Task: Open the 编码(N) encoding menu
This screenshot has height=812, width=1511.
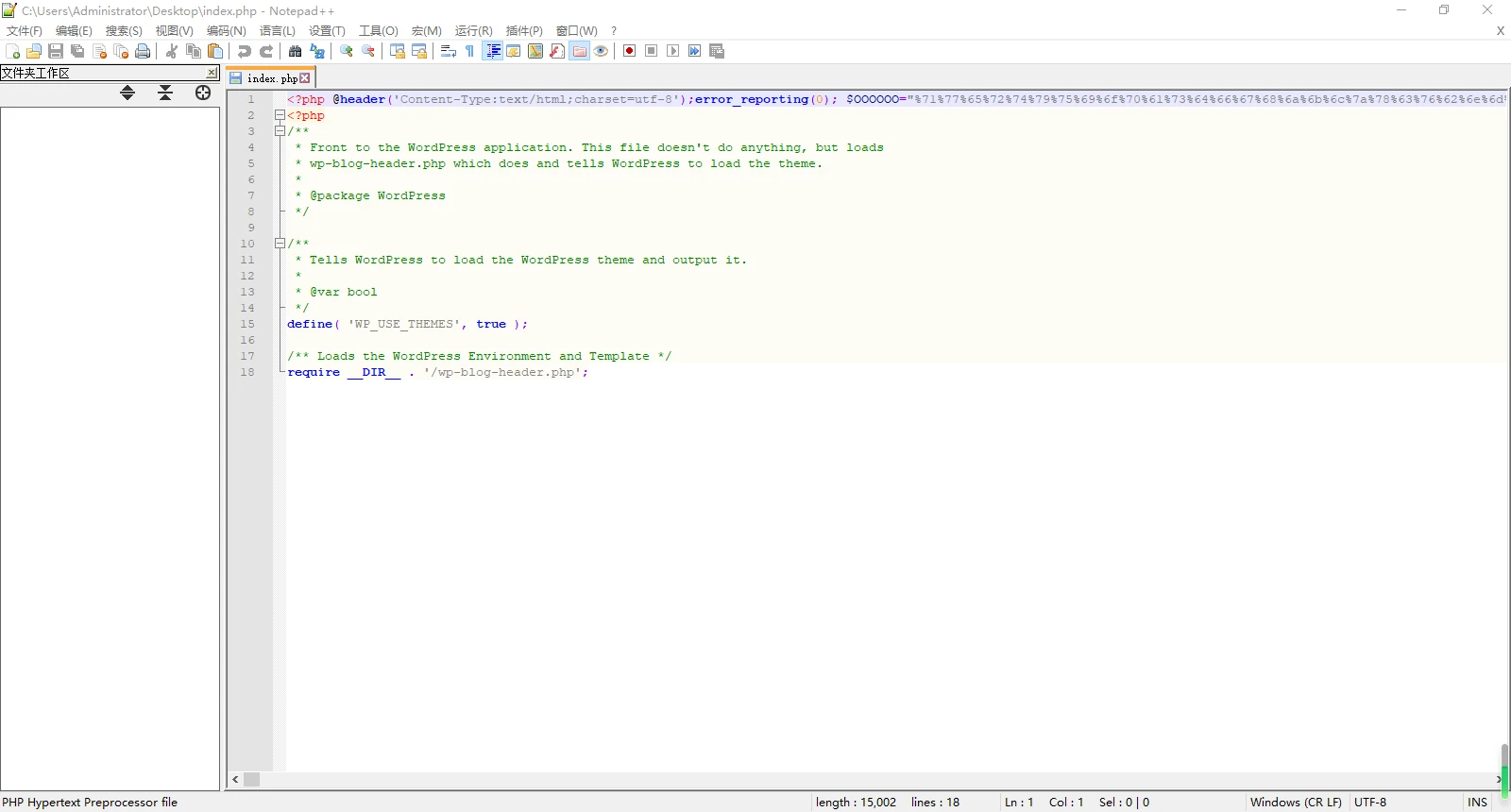Action: [226, 31]
